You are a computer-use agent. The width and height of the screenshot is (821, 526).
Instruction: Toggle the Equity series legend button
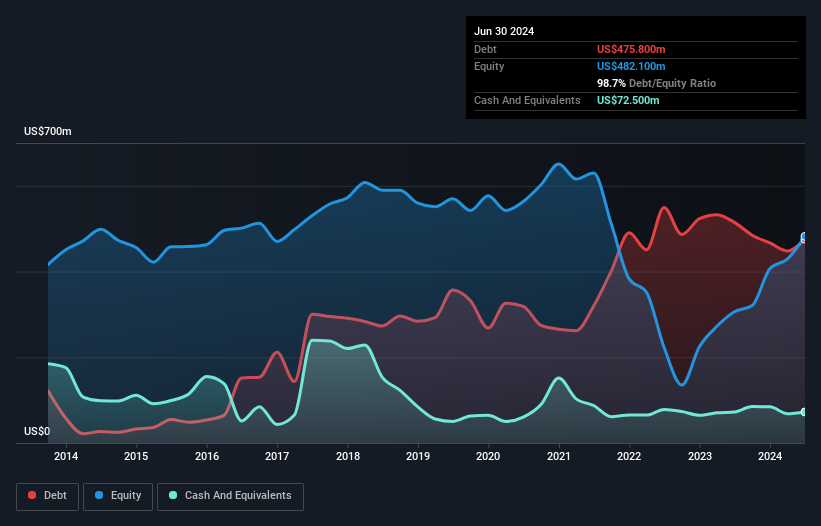click(x=118, y=496)
